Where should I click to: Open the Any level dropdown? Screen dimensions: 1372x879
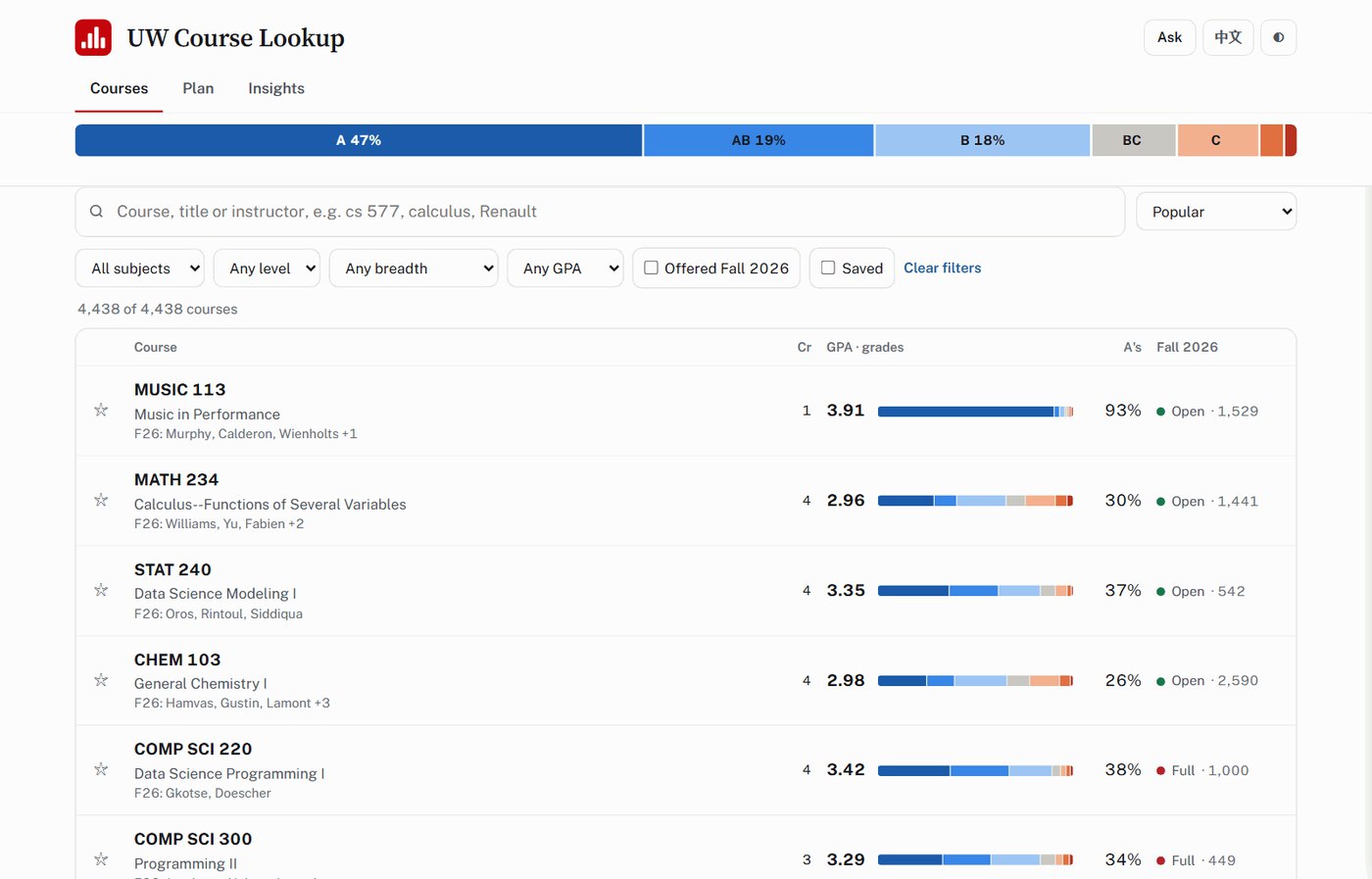pos(267,268)
